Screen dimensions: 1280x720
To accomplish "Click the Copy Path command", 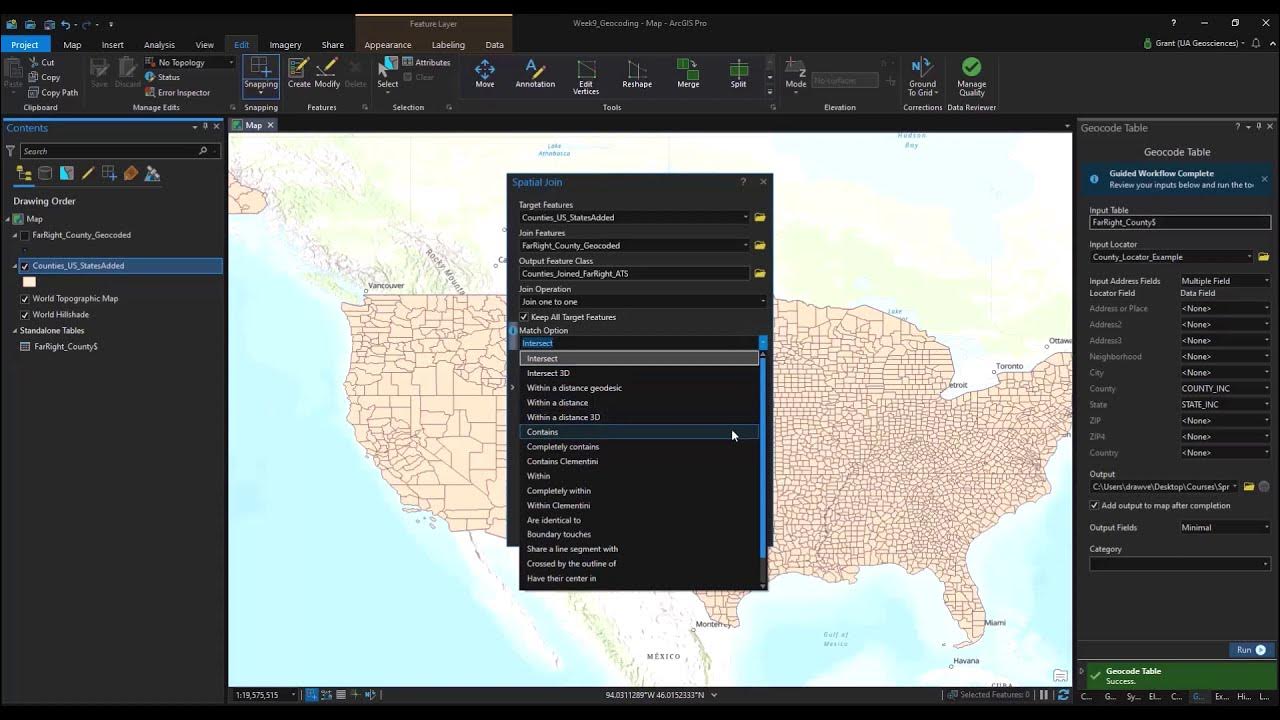I will coord(52,92).
